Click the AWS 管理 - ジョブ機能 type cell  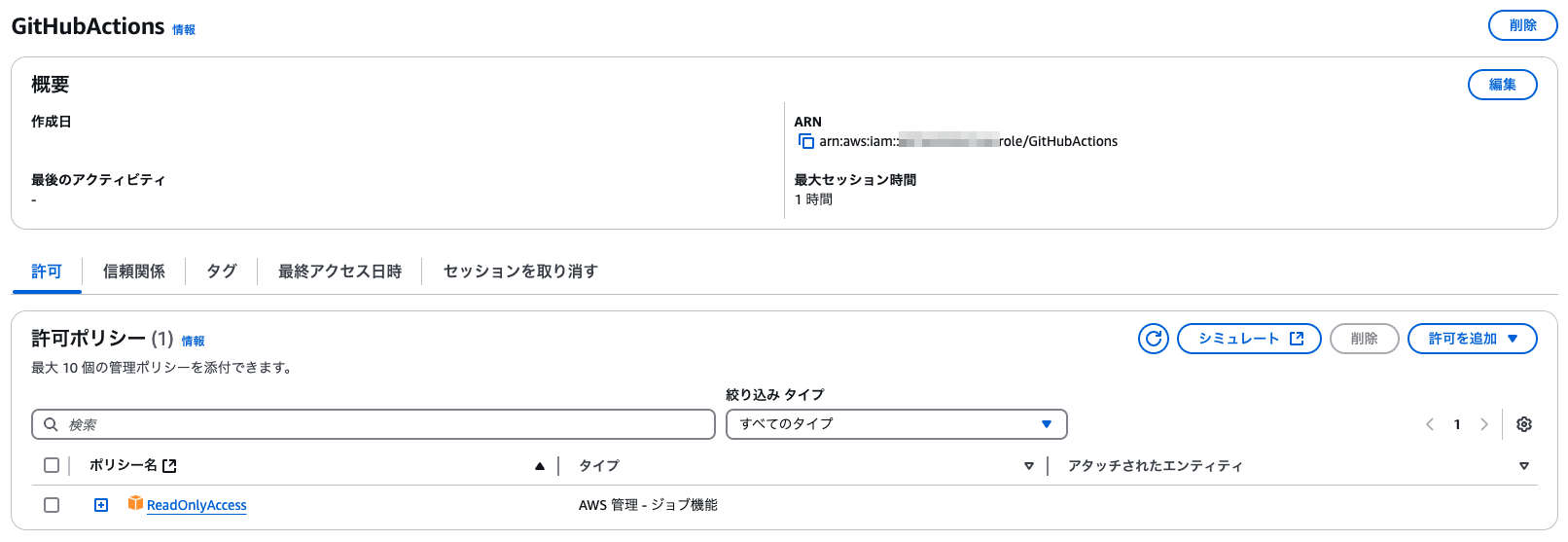pyautogui.click(x=648, y=505)
